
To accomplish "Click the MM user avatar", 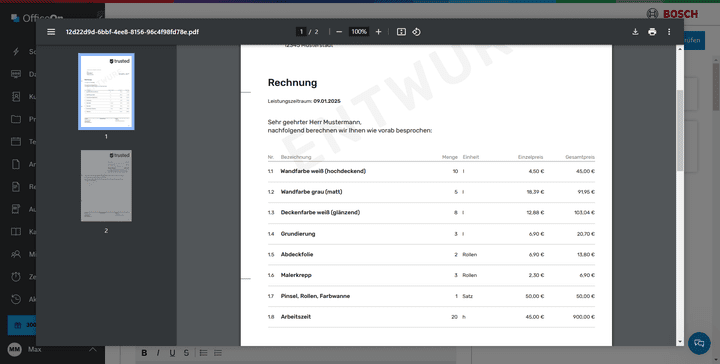I will tap(15, 350).
